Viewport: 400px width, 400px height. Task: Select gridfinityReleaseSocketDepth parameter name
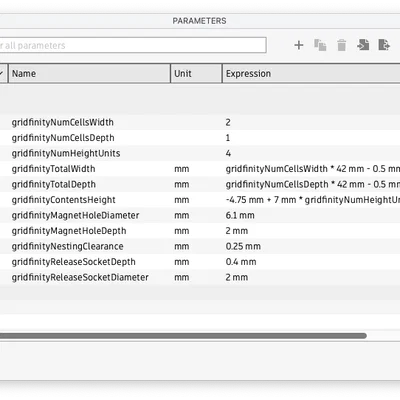tap(74, 262)
